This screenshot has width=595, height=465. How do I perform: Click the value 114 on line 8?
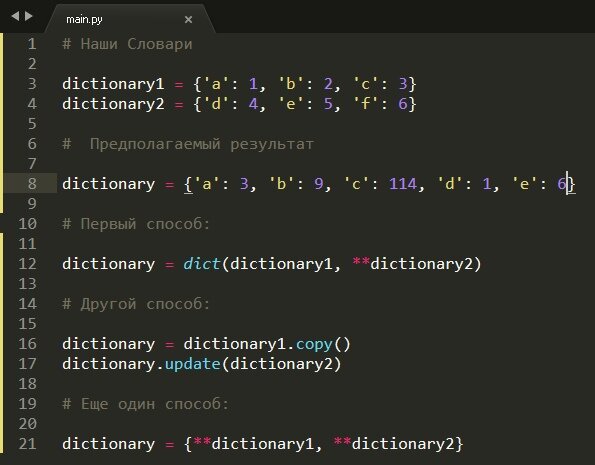tap(403, 184)
